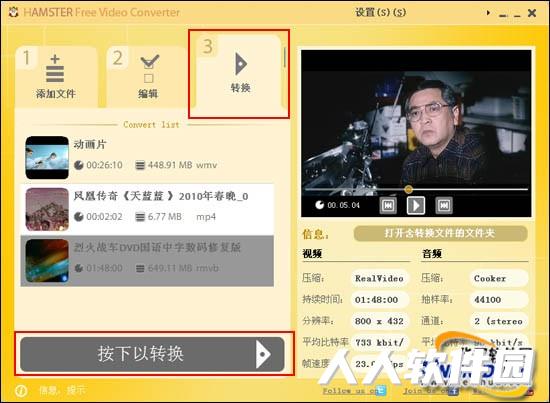The height and width of the screenshot is (403, 550).
Task: Click the Join us on Facebook link
Action: [x=431, y=390]
